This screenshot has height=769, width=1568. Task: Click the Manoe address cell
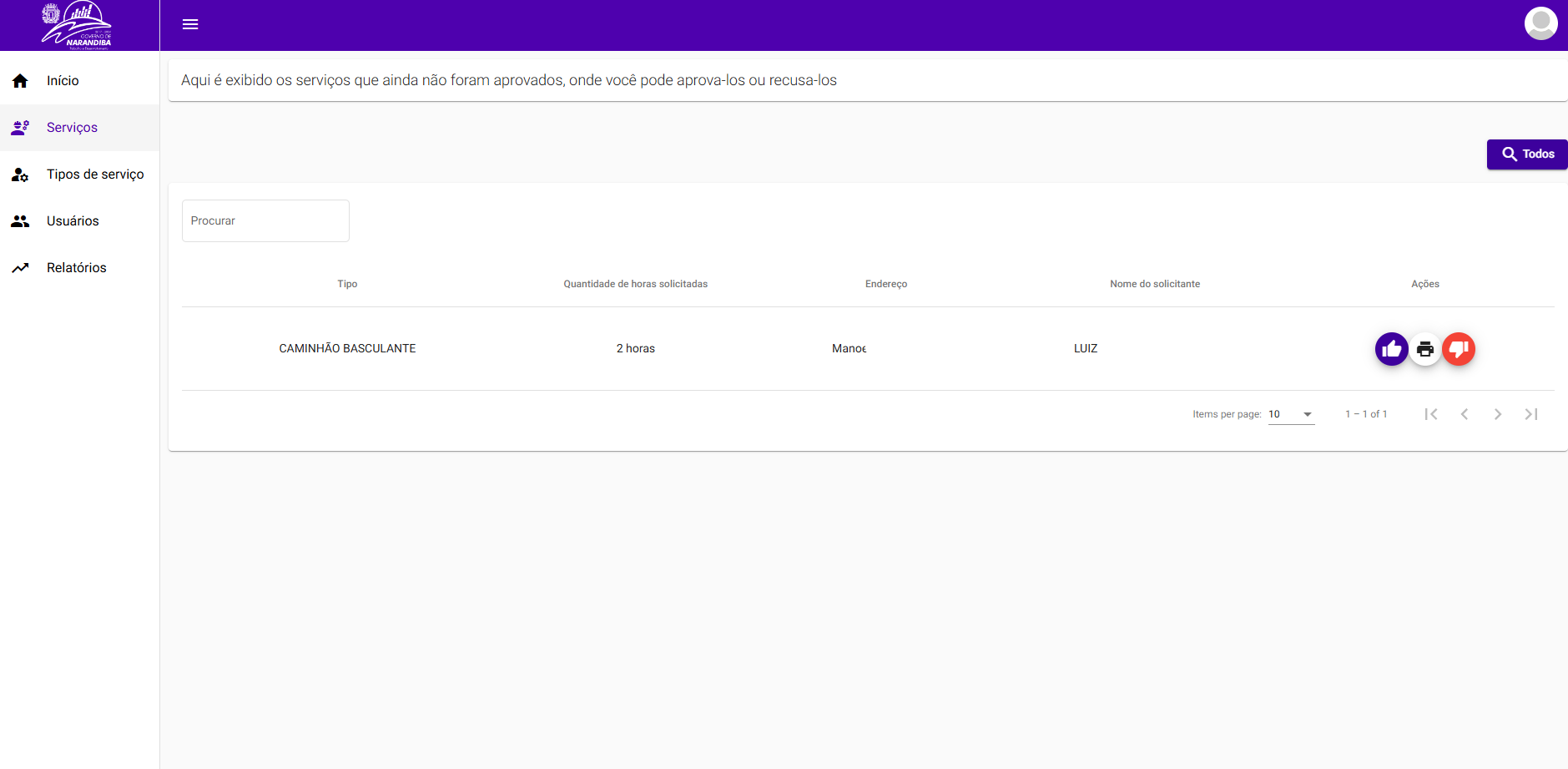click(849, 348)
